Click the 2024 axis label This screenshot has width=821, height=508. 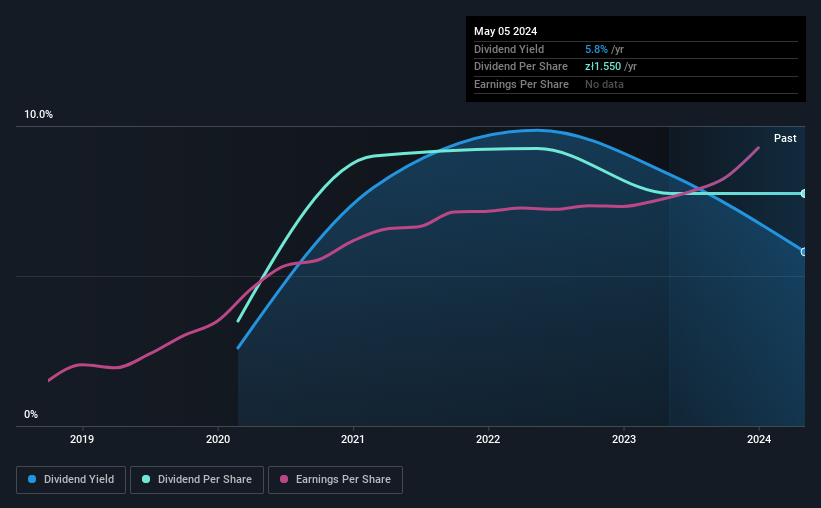coord(759,439)
